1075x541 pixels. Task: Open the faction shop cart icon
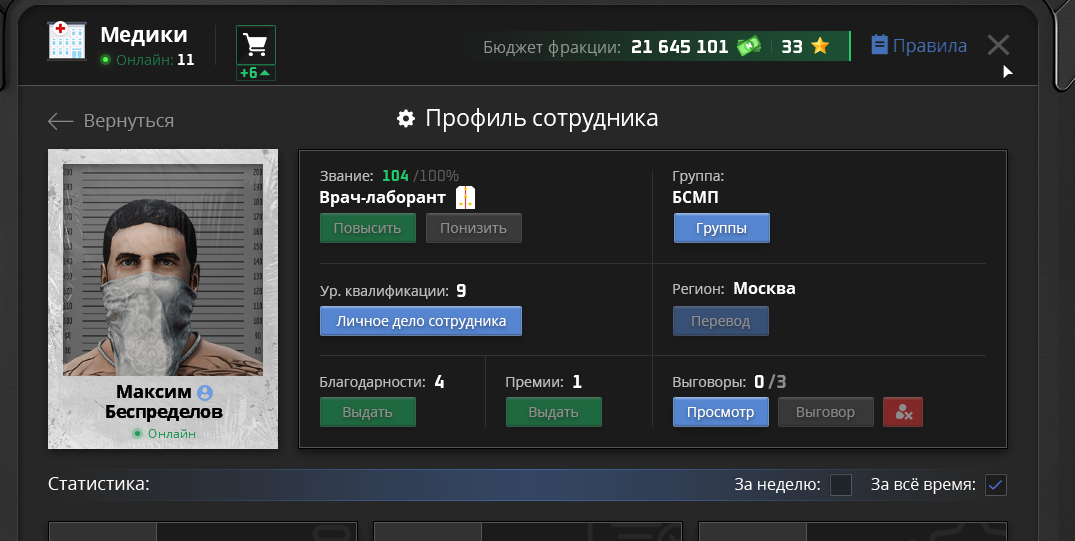coord(256,45)
